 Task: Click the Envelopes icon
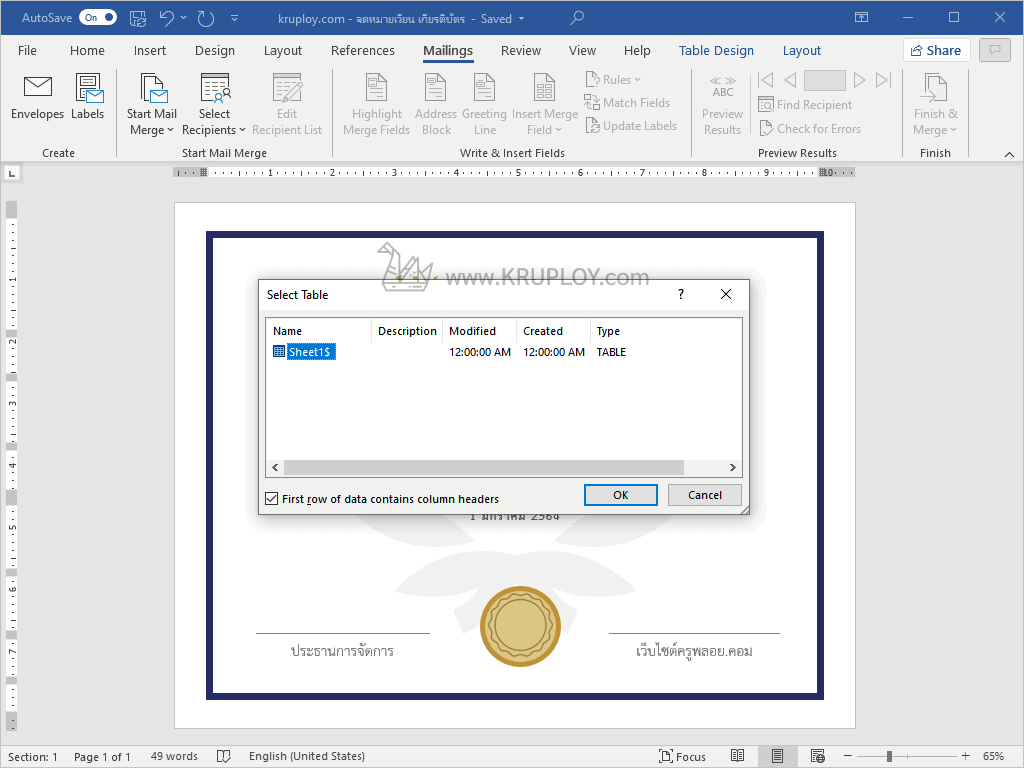[37, 87]
